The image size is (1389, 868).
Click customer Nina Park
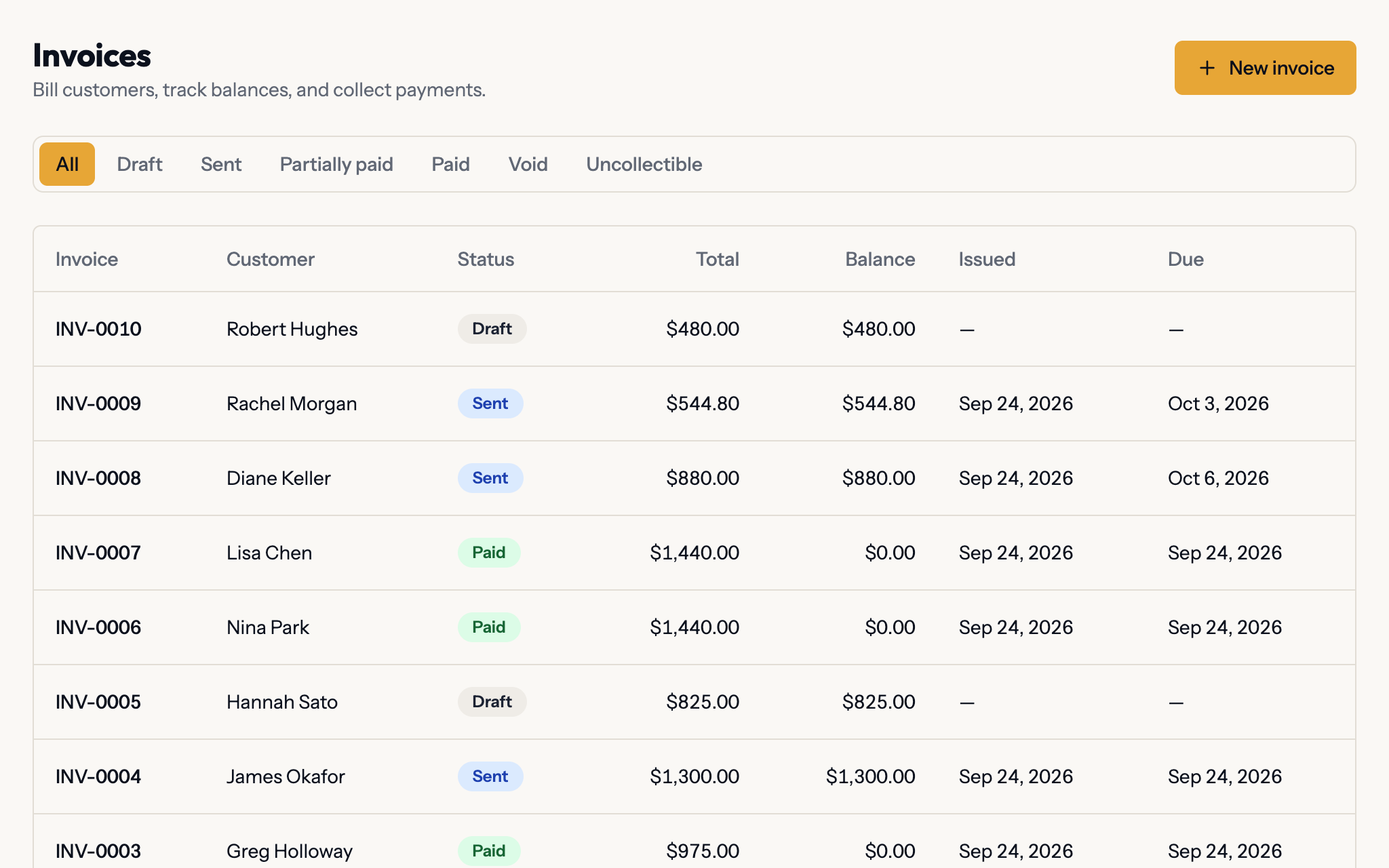[268, 627]
